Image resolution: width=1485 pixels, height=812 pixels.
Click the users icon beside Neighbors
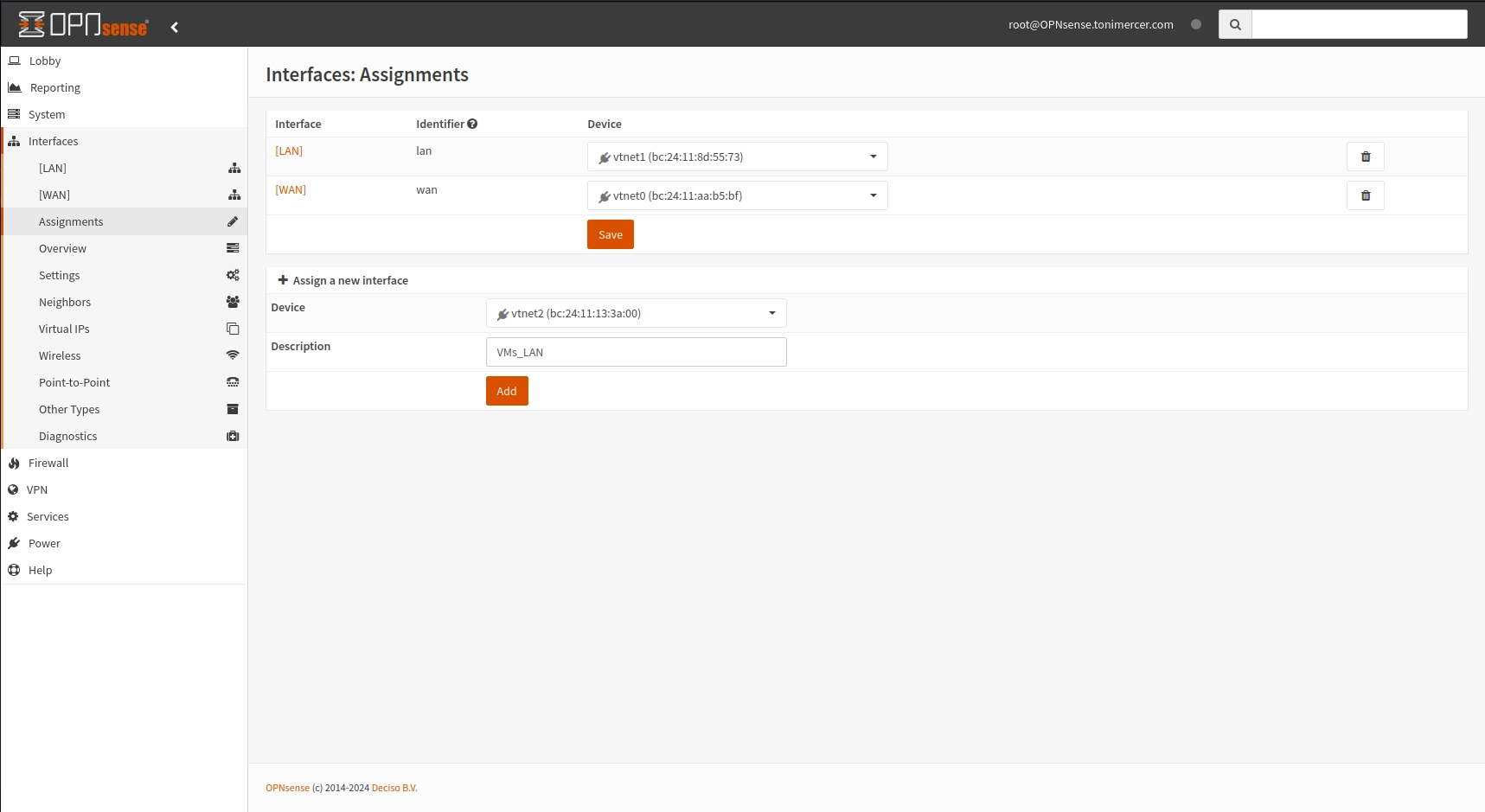tap(233, 302)
